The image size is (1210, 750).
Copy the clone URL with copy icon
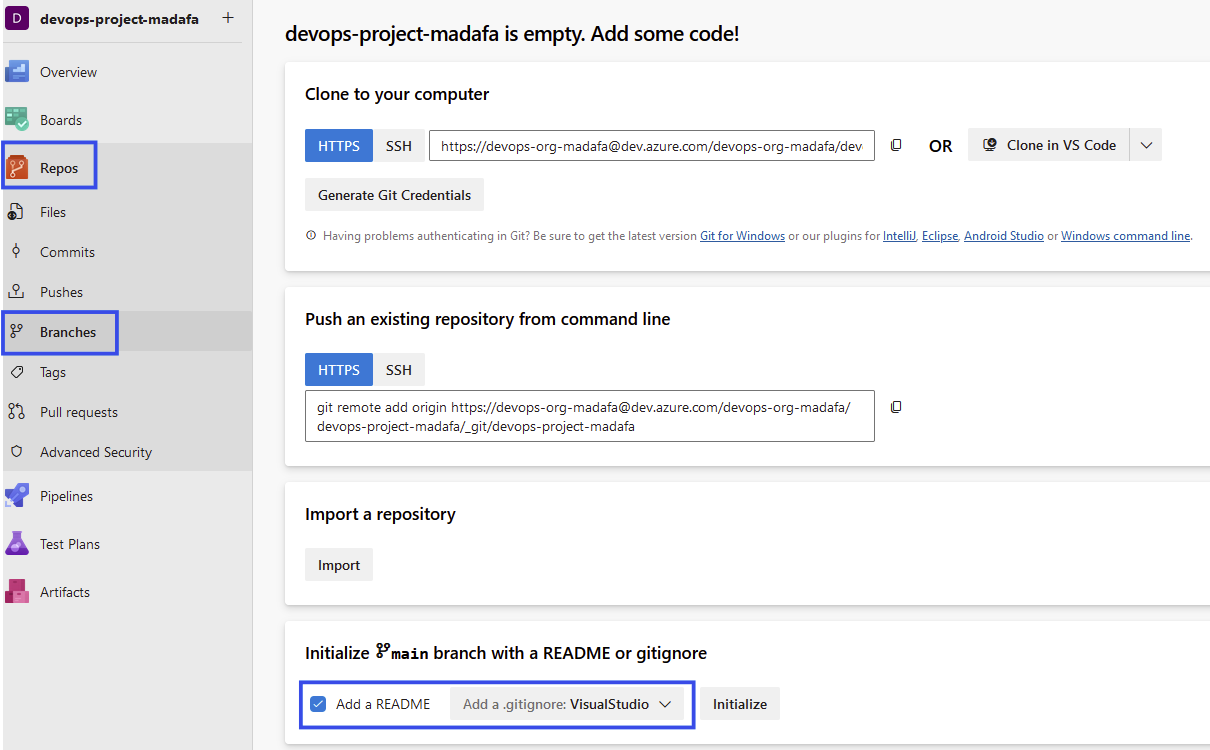click(896, 145)
